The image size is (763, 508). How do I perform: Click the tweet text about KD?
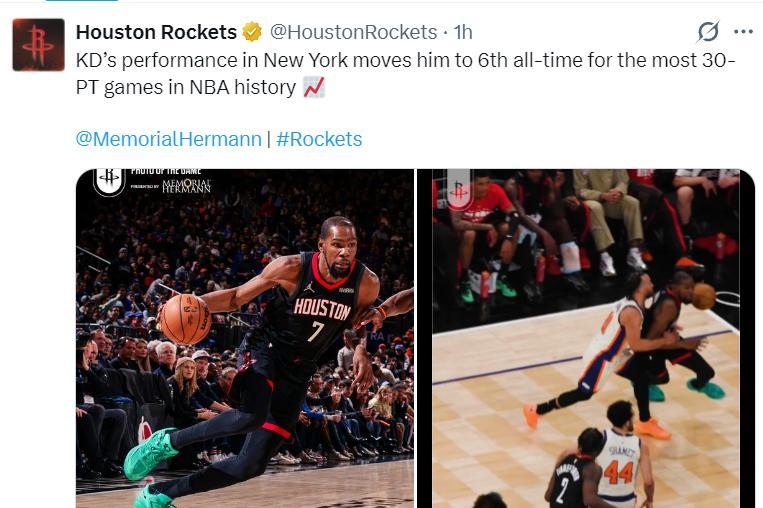click(x=405, y=74)
